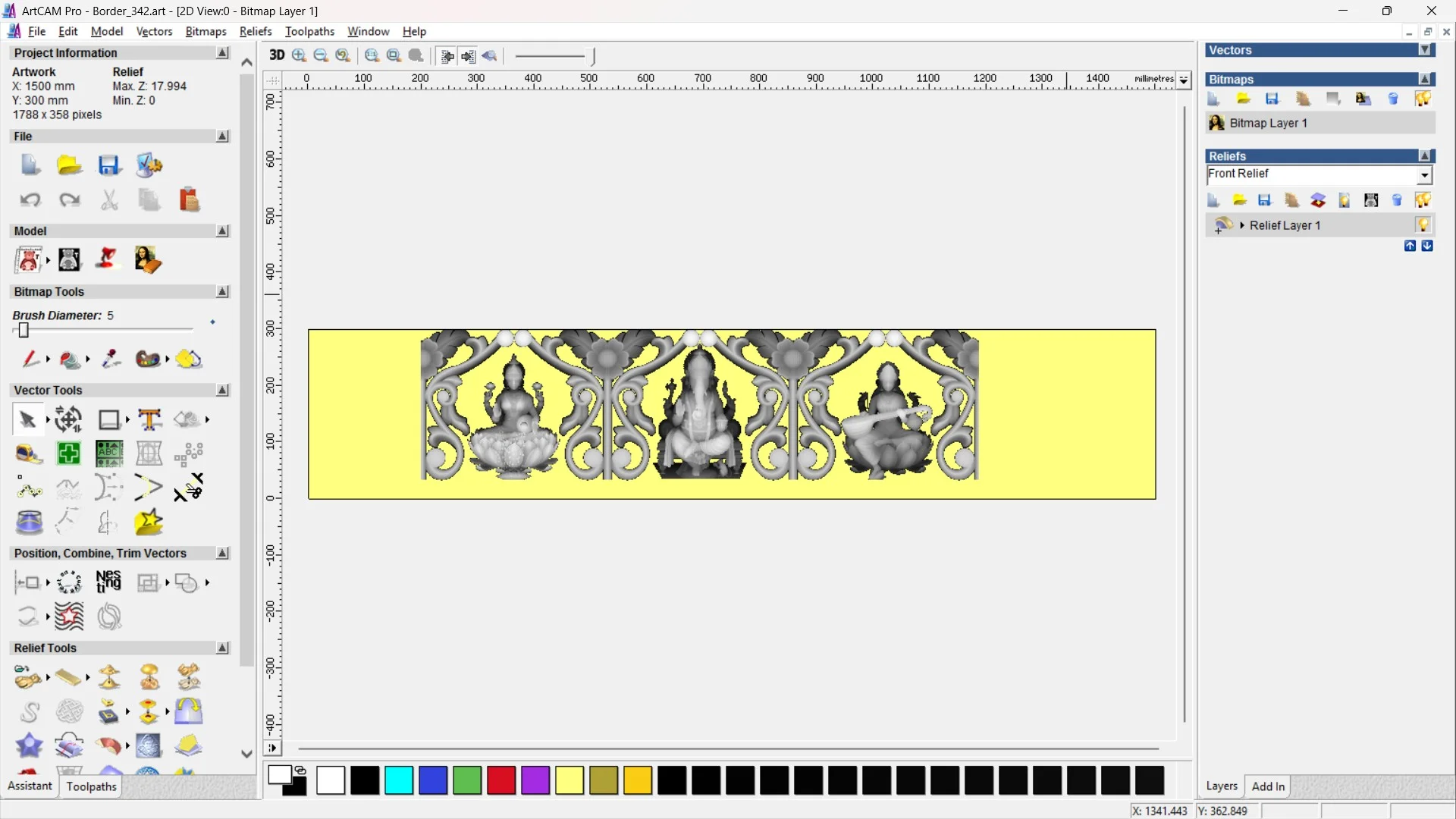Click the Zoom In magnifier icon
The height and width of the screenshot is (819, 1456).
point(299,55)
